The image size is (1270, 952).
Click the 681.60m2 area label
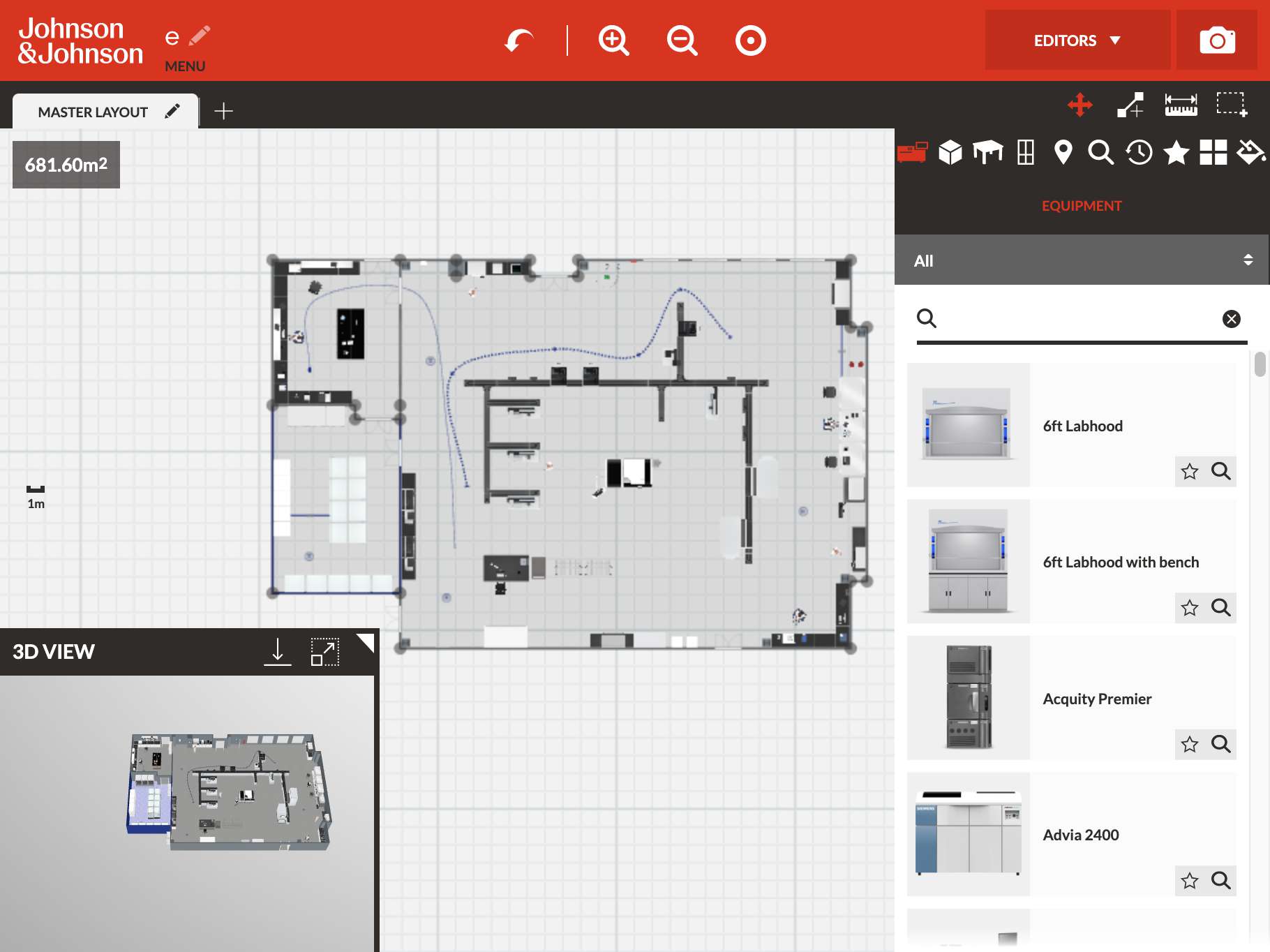(66, 165)
